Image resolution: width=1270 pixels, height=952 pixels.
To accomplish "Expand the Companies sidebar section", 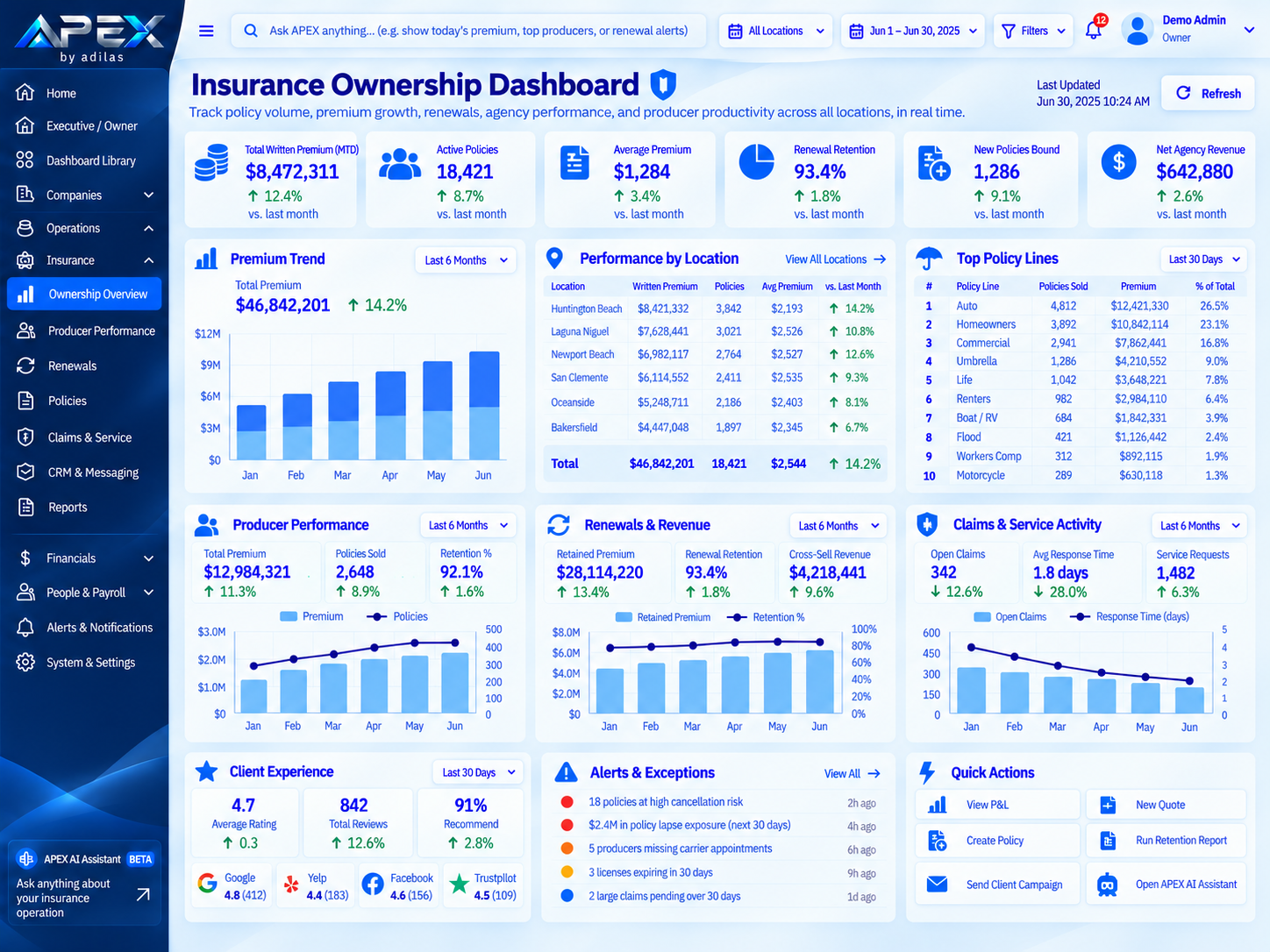I will [85, 195].
